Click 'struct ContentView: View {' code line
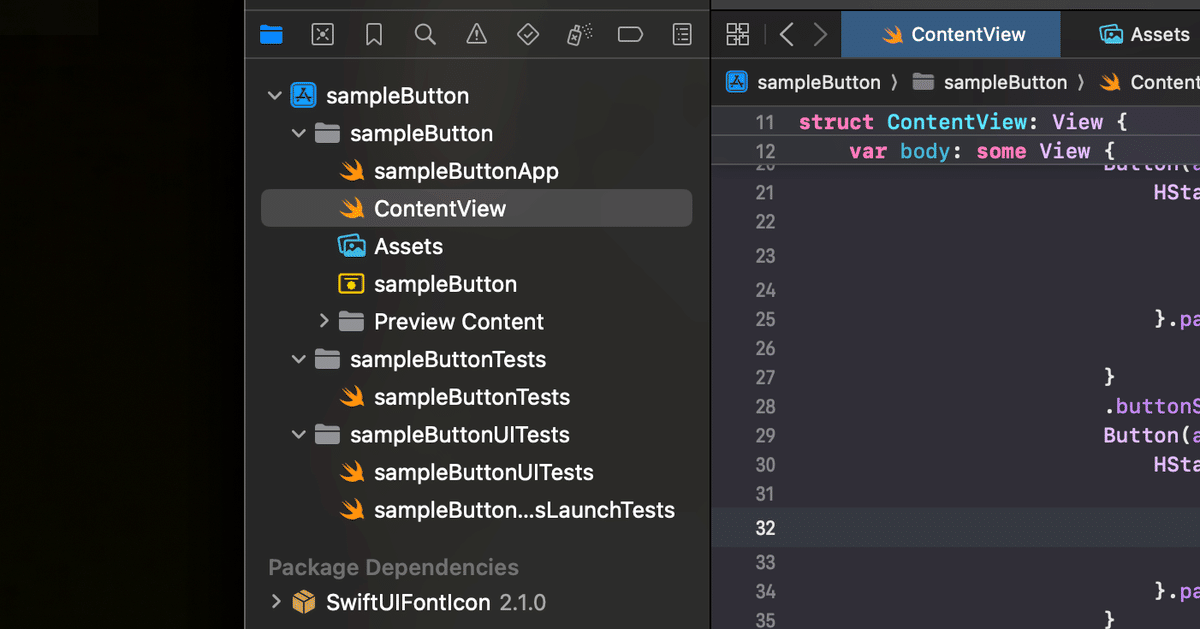This screenshot has width=1200, height=629. pos(963,122)
